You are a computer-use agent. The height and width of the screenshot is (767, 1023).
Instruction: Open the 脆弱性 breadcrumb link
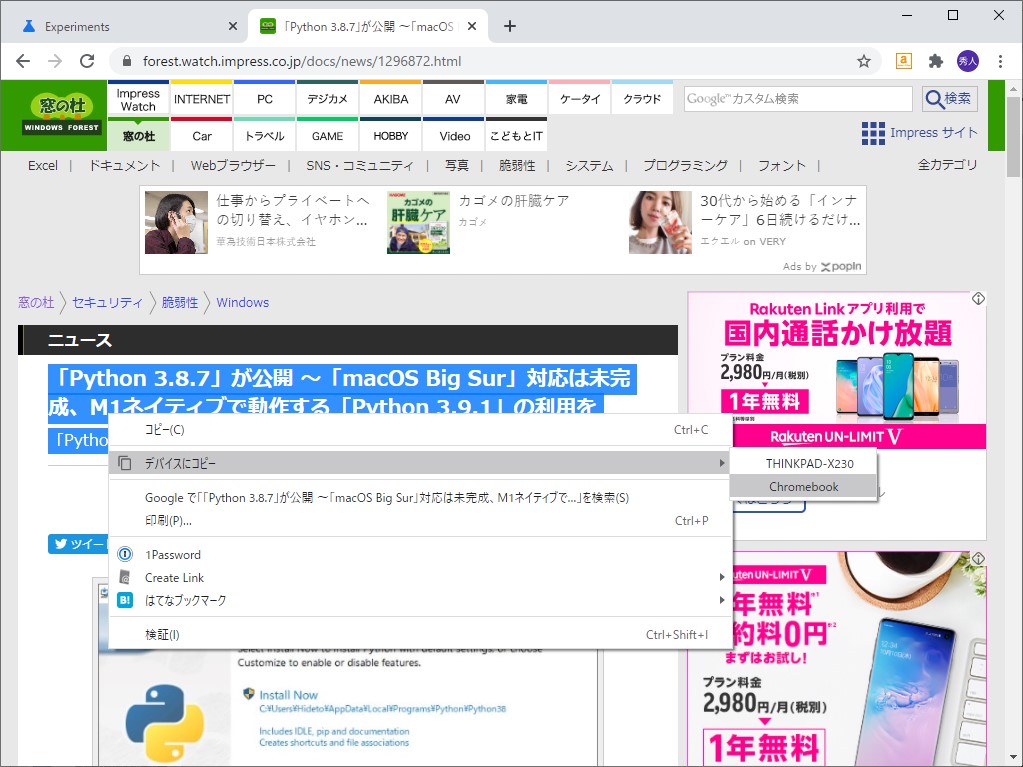pos(179,302)
